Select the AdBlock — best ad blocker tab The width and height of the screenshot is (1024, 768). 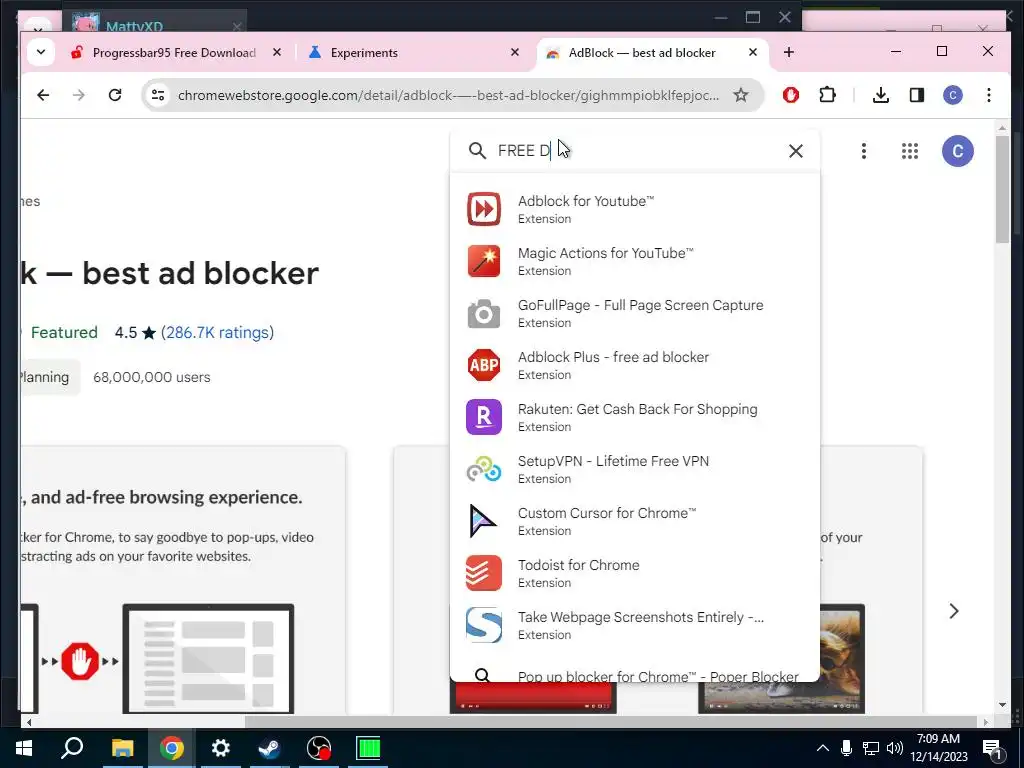642,52
